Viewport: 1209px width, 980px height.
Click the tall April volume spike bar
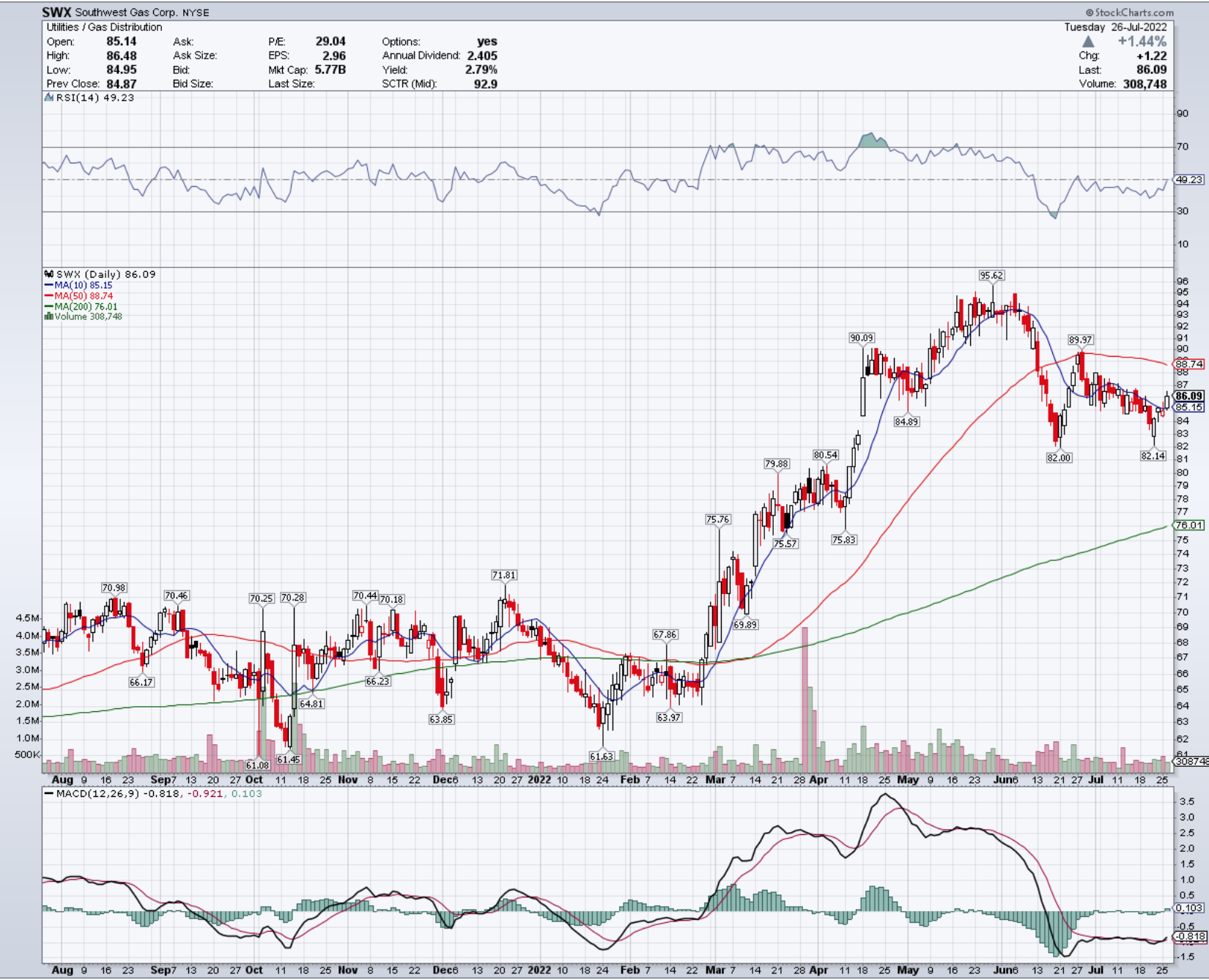(x=805, y=699)
